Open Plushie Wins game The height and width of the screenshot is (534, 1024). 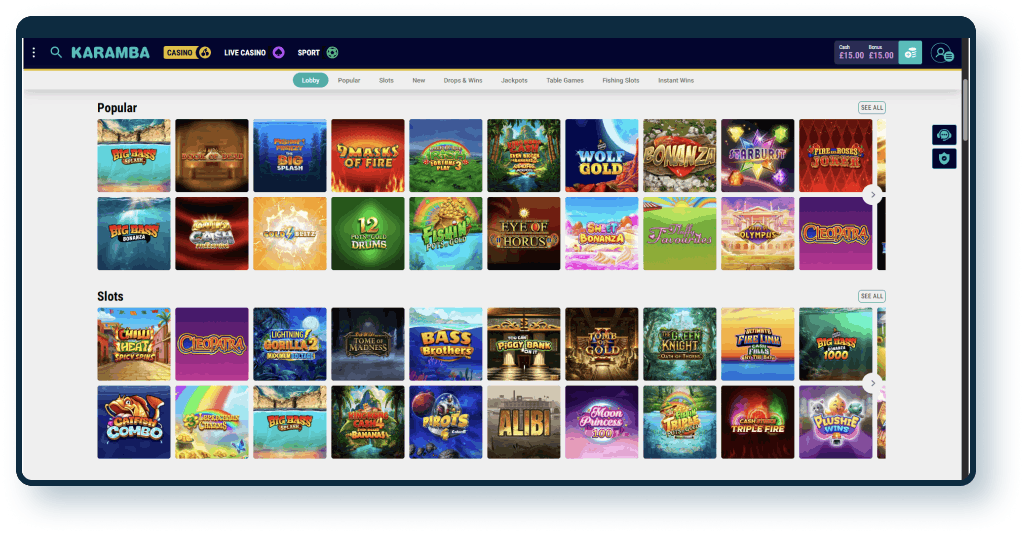(835, 422)
